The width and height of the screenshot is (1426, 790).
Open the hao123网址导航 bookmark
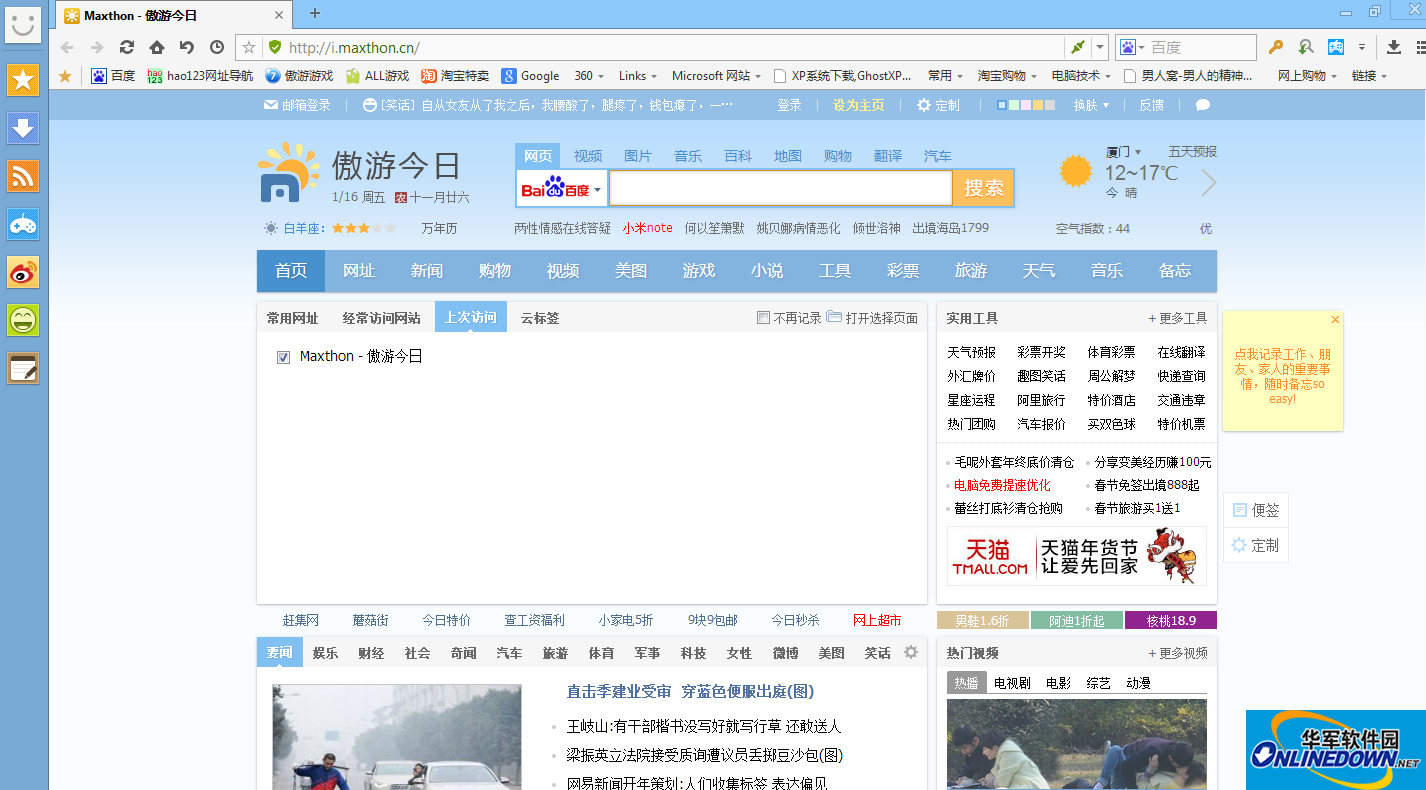pyautogui.click(x=200, y=76)
